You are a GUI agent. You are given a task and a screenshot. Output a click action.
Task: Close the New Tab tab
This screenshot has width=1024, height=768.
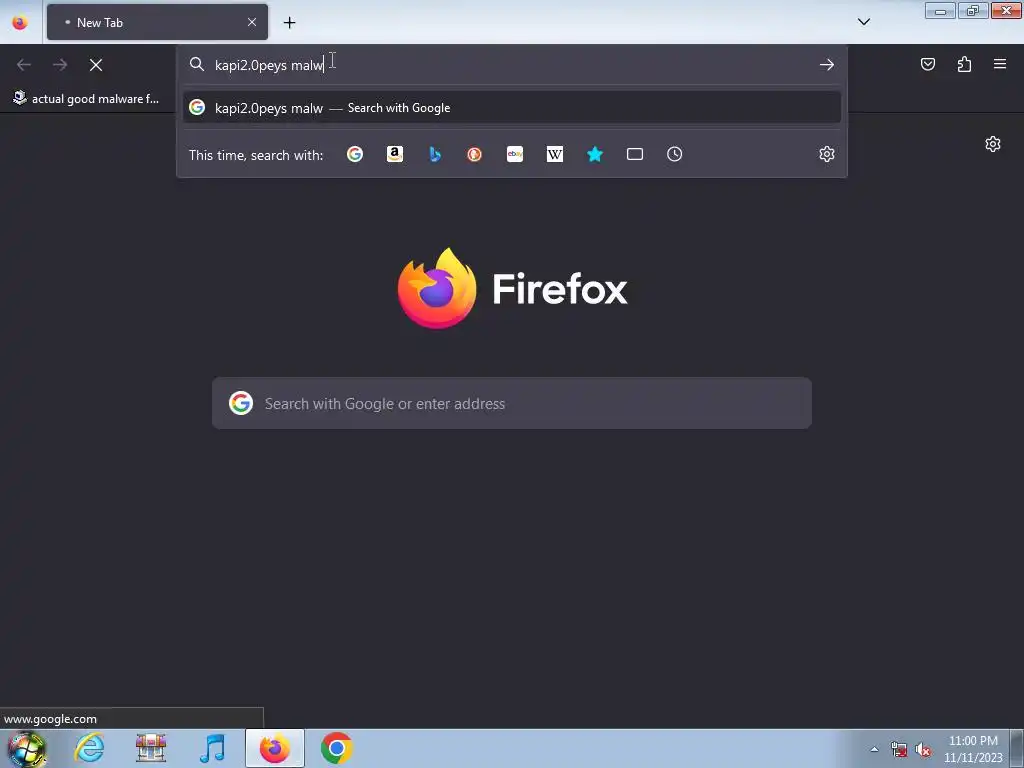click(252, 22)
